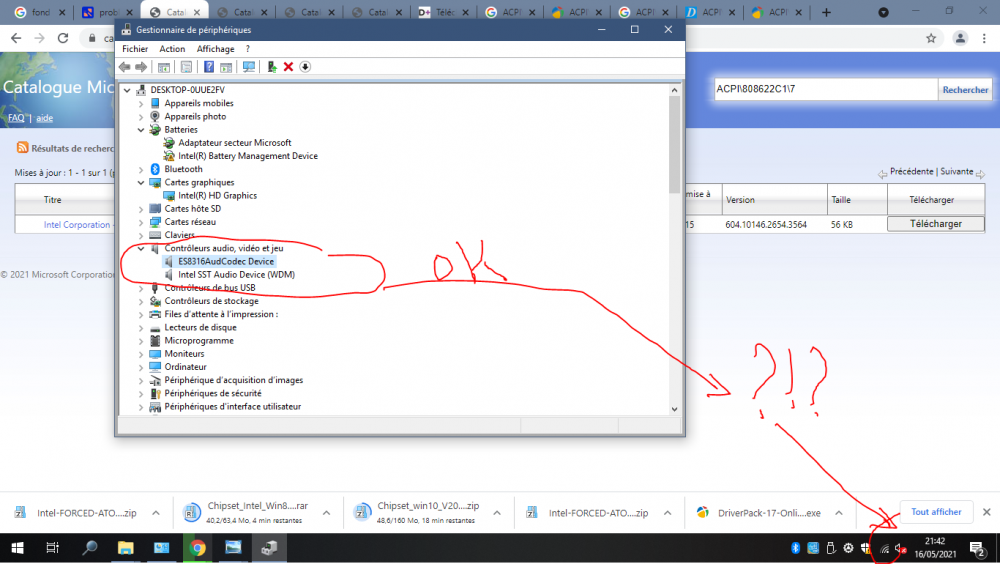Open the Windows Start menu

[17, 548]
